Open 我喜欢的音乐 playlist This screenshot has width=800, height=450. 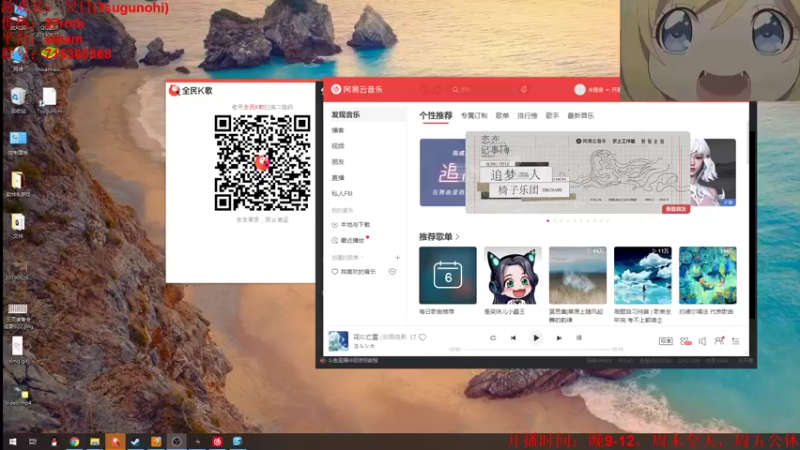tap(354, 272)
